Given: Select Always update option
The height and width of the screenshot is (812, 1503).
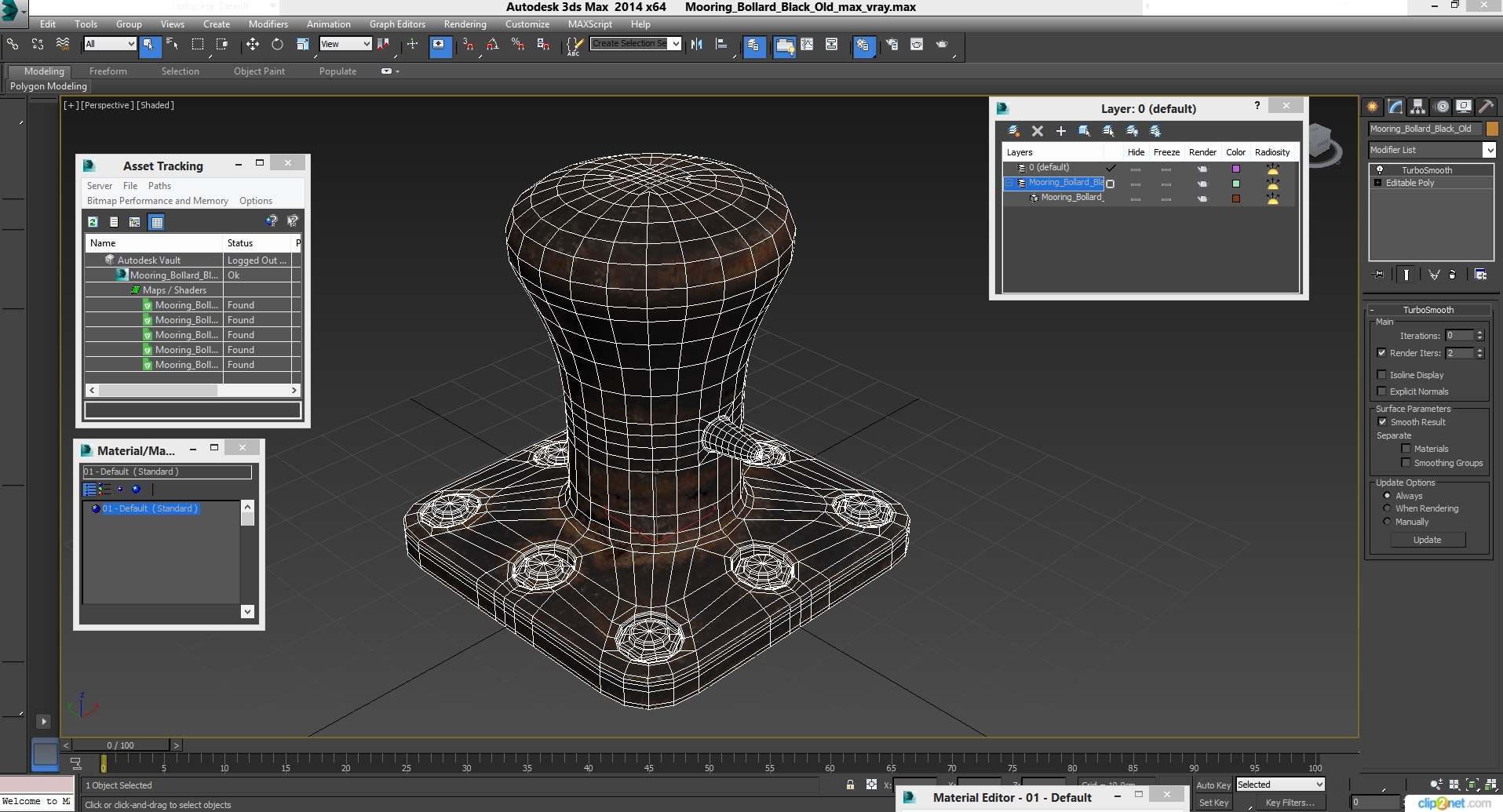Looking at the screenshot, I should pos(1387,496).
